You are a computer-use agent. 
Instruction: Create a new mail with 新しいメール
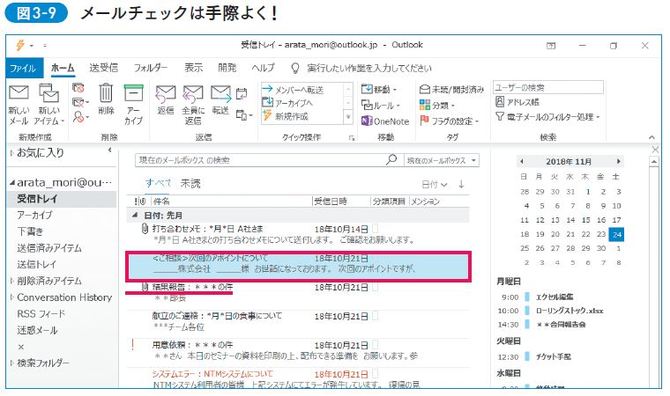point(19,105)
